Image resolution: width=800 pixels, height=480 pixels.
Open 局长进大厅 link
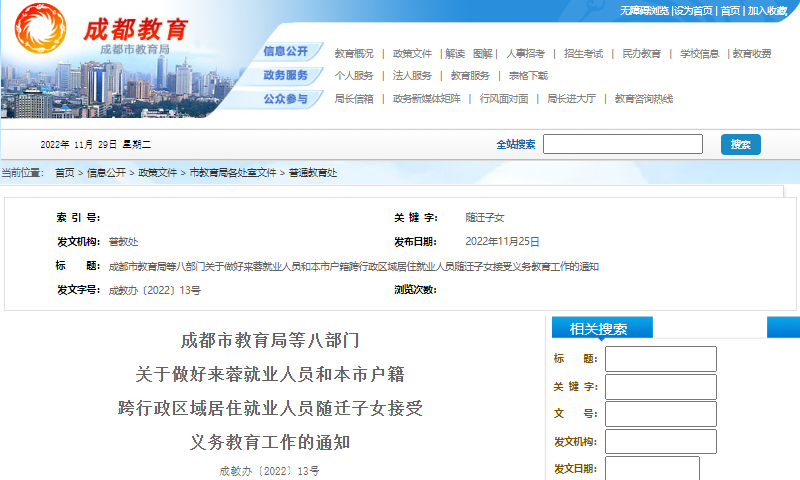(x=571, y=99)
